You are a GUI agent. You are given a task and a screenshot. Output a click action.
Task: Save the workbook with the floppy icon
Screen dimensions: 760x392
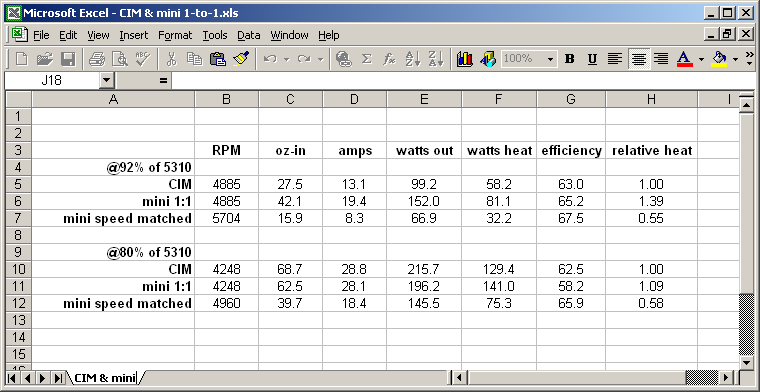68,59
